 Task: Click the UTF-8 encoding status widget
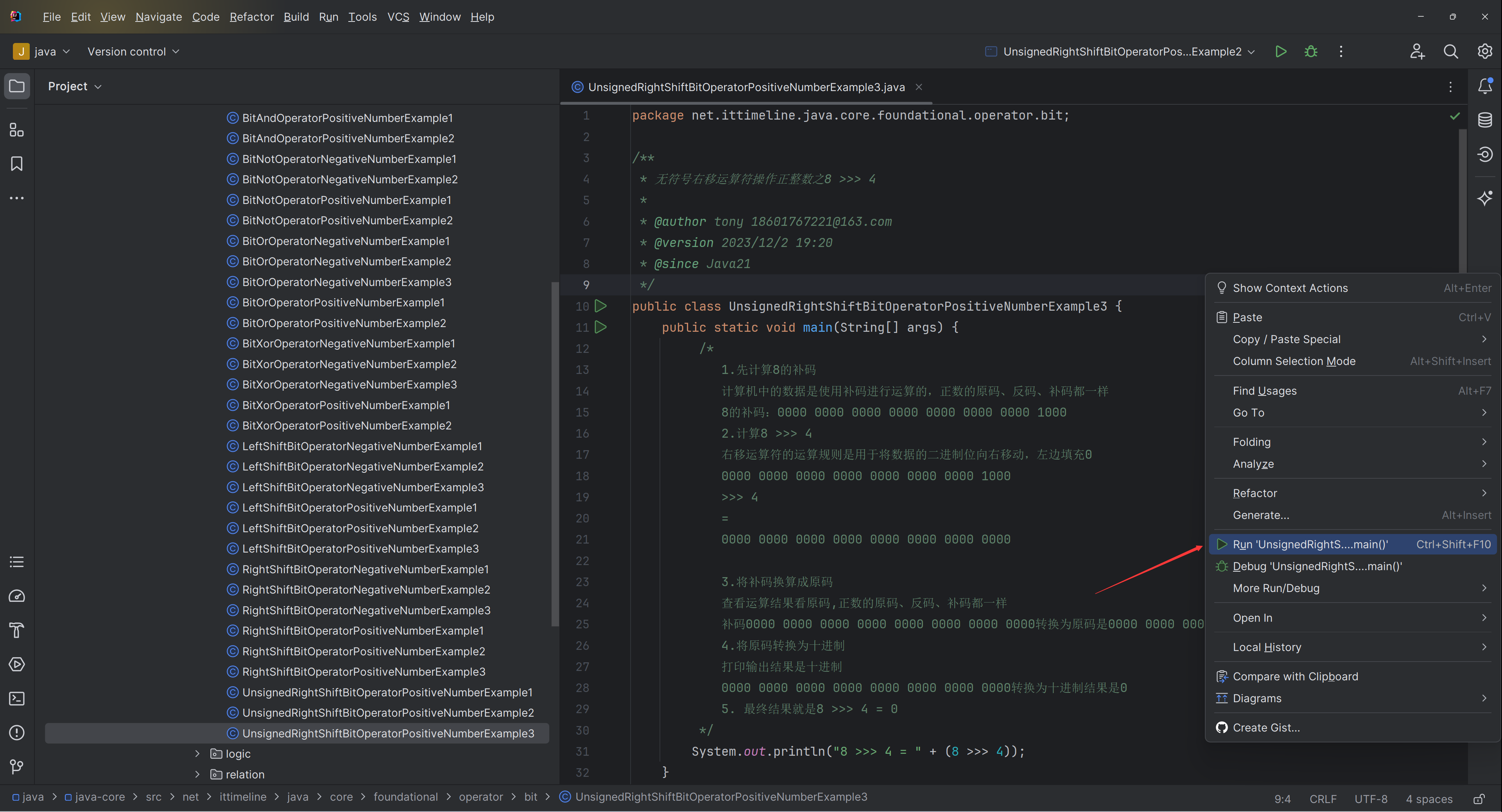[x=1371, y=799]
